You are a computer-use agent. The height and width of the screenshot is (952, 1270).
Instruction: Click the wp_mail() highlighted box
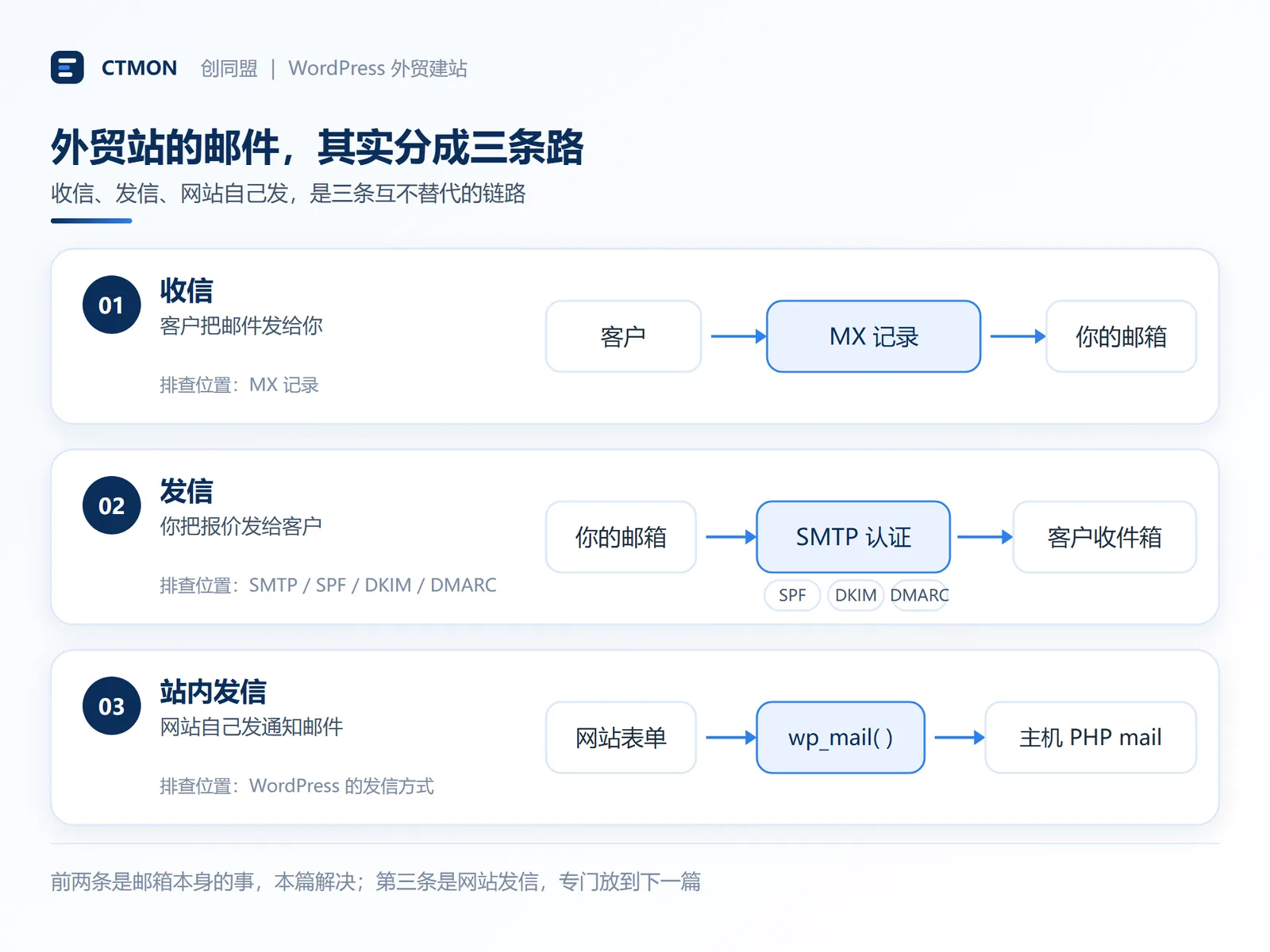point(841,738)
